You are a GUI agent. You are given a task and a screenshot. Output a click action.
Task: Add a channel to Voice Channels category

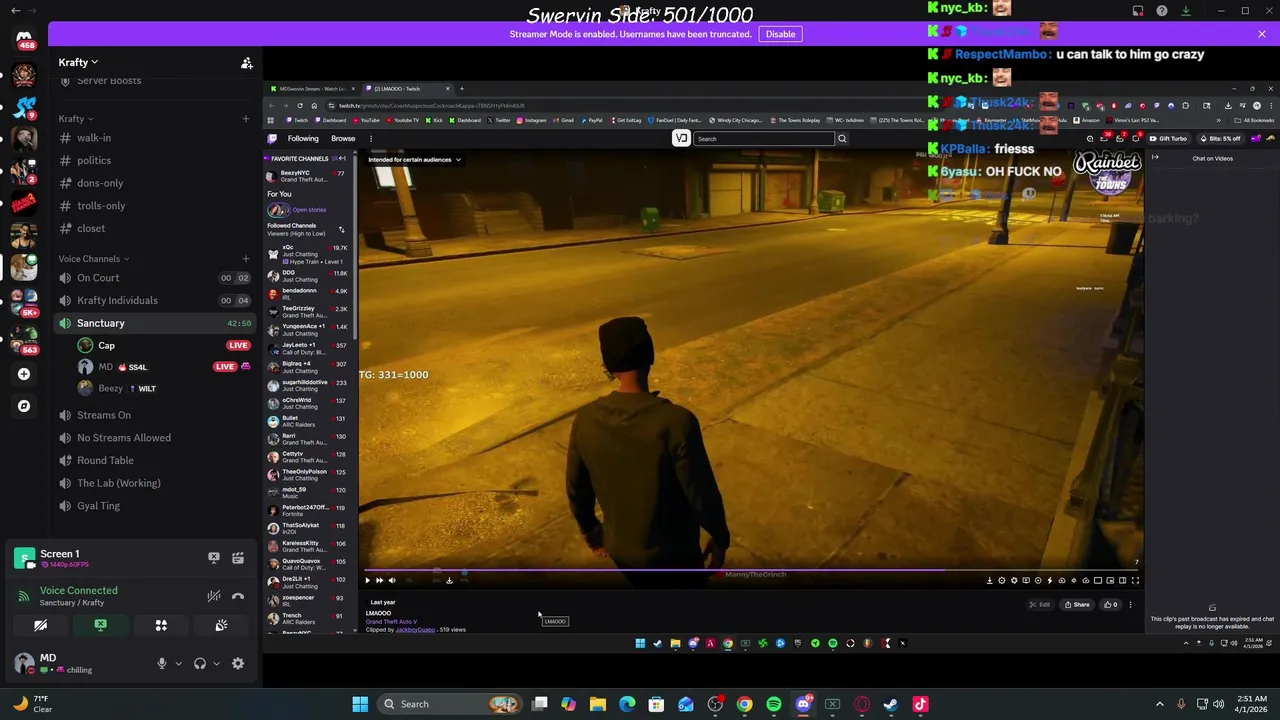[246, 259]
